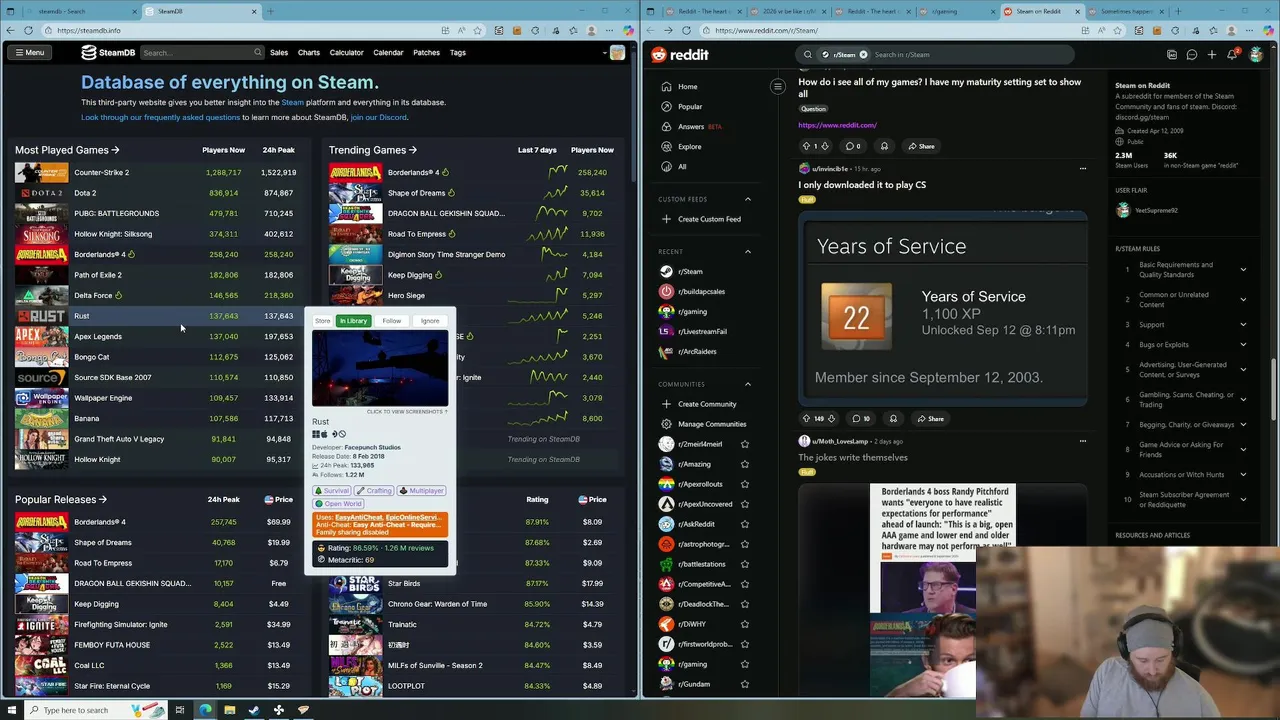This screenshot has height=720, width=1280.
Task: Open Road To Empress in Trending Games
Action: pos(416,234)
